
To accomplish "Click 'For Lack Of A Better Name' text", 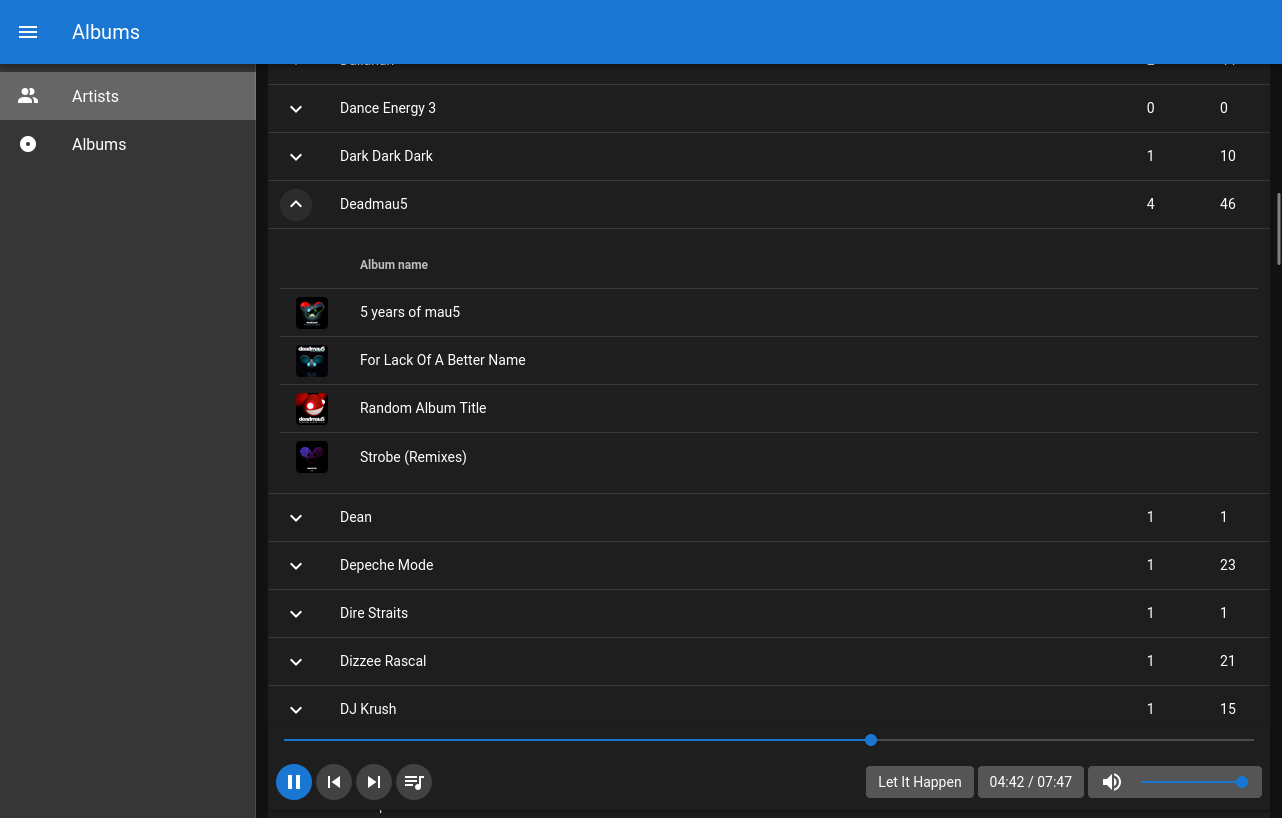I will (442, 360).
